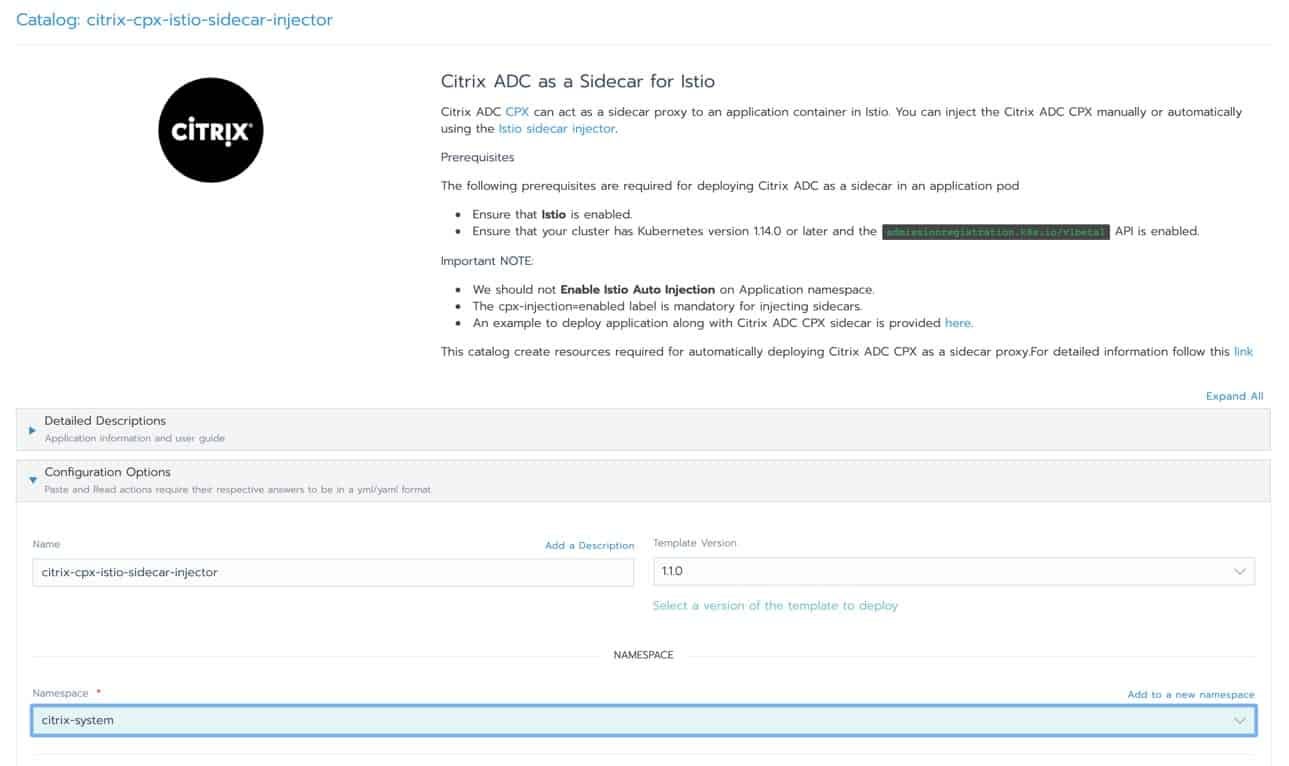
Task: Click the admissionregistration API code snippet
Action: (996, 231)
